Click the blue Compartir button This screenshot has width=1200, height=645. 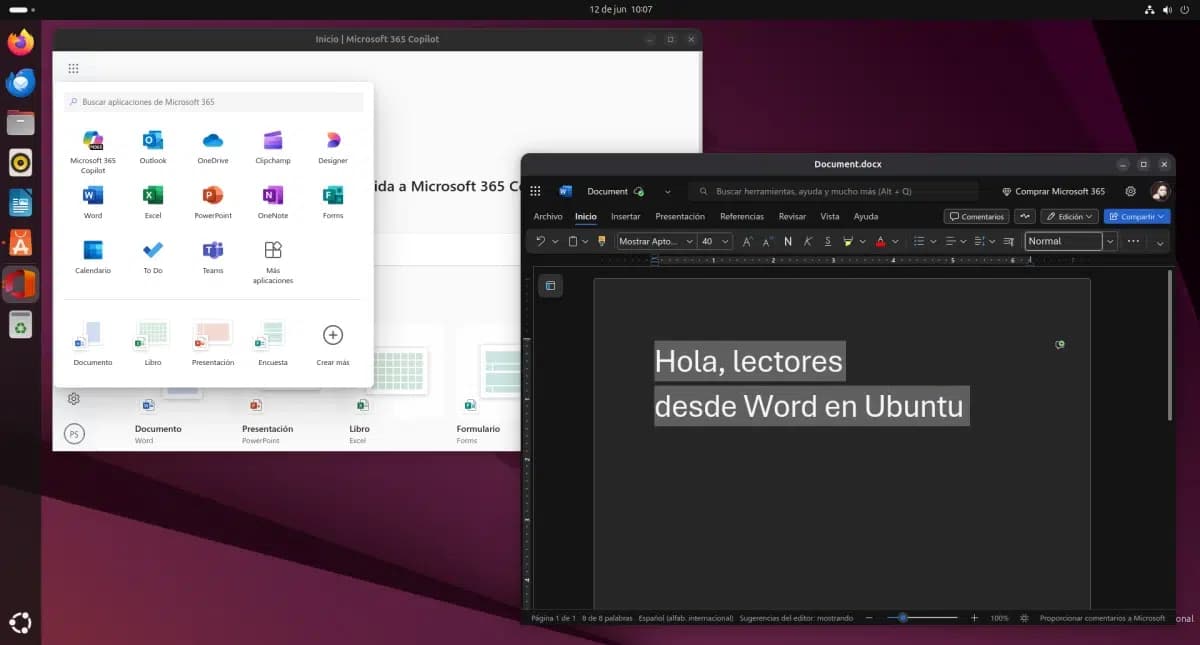click(1137, 216)
